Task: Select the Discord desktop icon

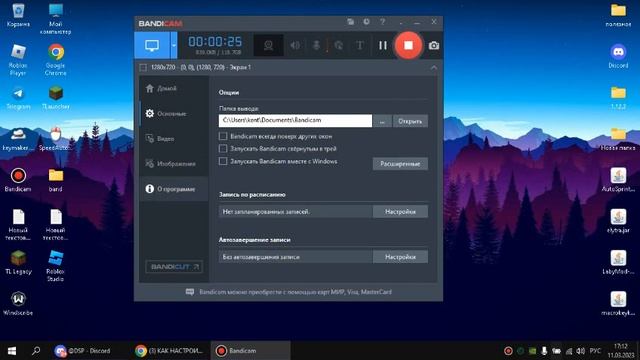Action: click(x=618, y=57)
